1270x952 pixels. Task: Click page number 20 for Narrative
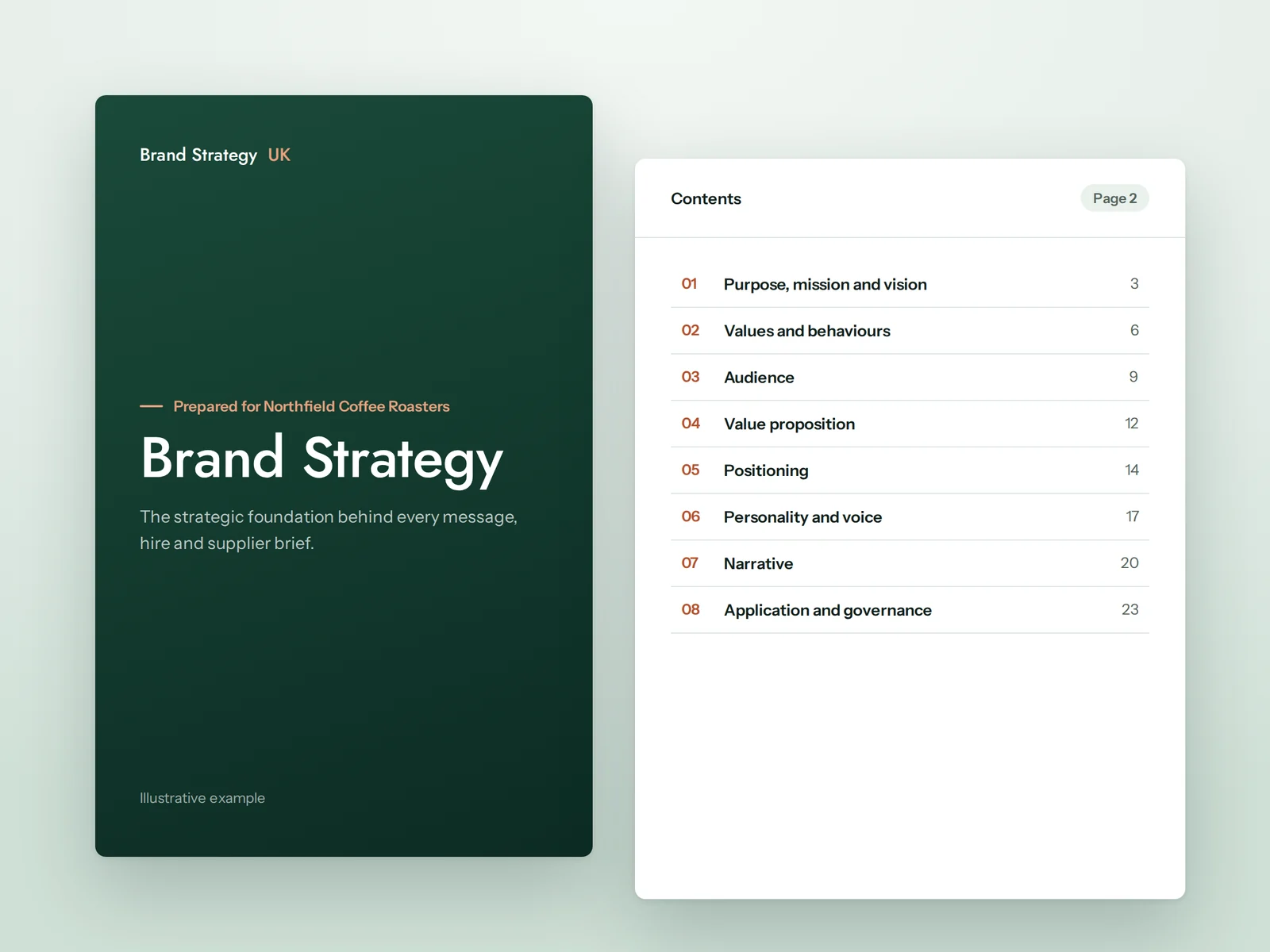(1130, 563)
